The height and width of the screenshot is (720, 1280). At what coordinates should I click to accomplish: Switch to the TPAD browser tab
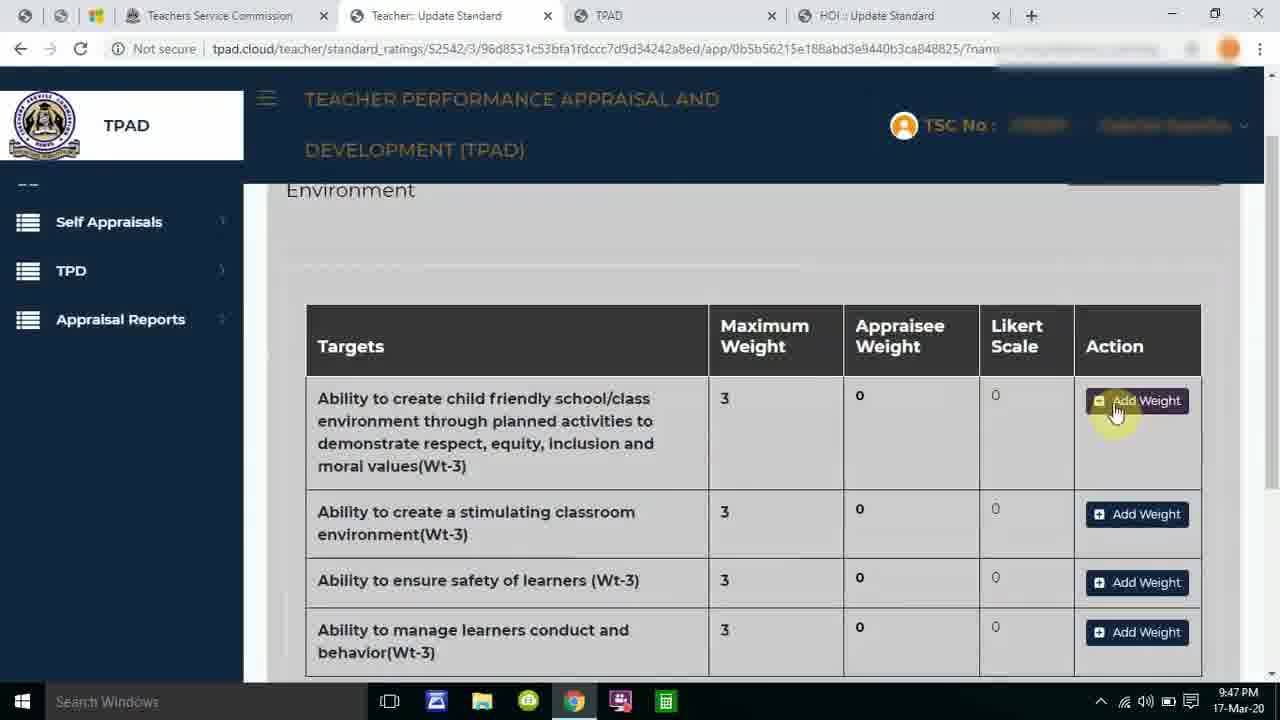point(676,16)
